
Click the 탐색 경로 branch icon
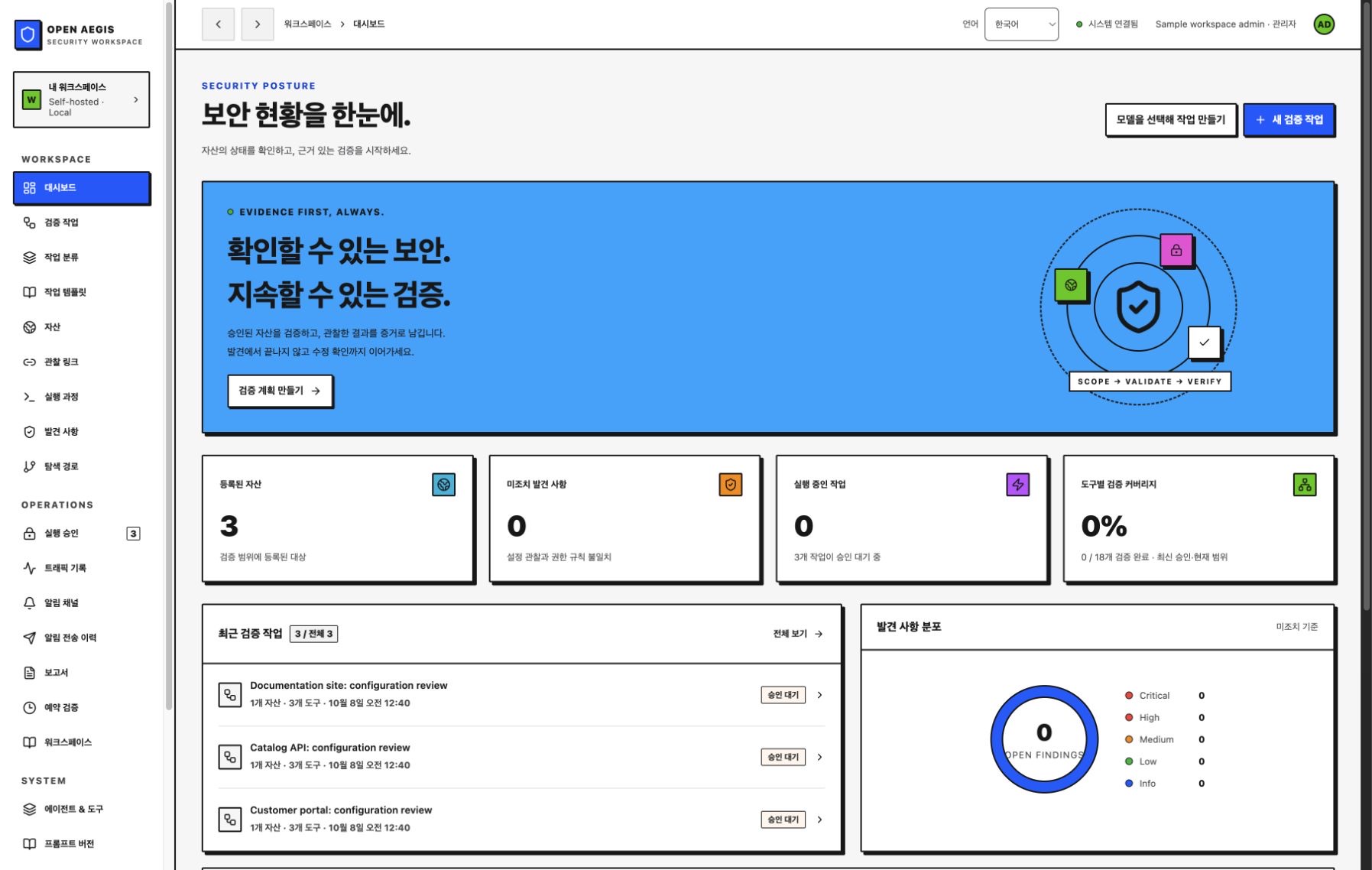point(30,466)
